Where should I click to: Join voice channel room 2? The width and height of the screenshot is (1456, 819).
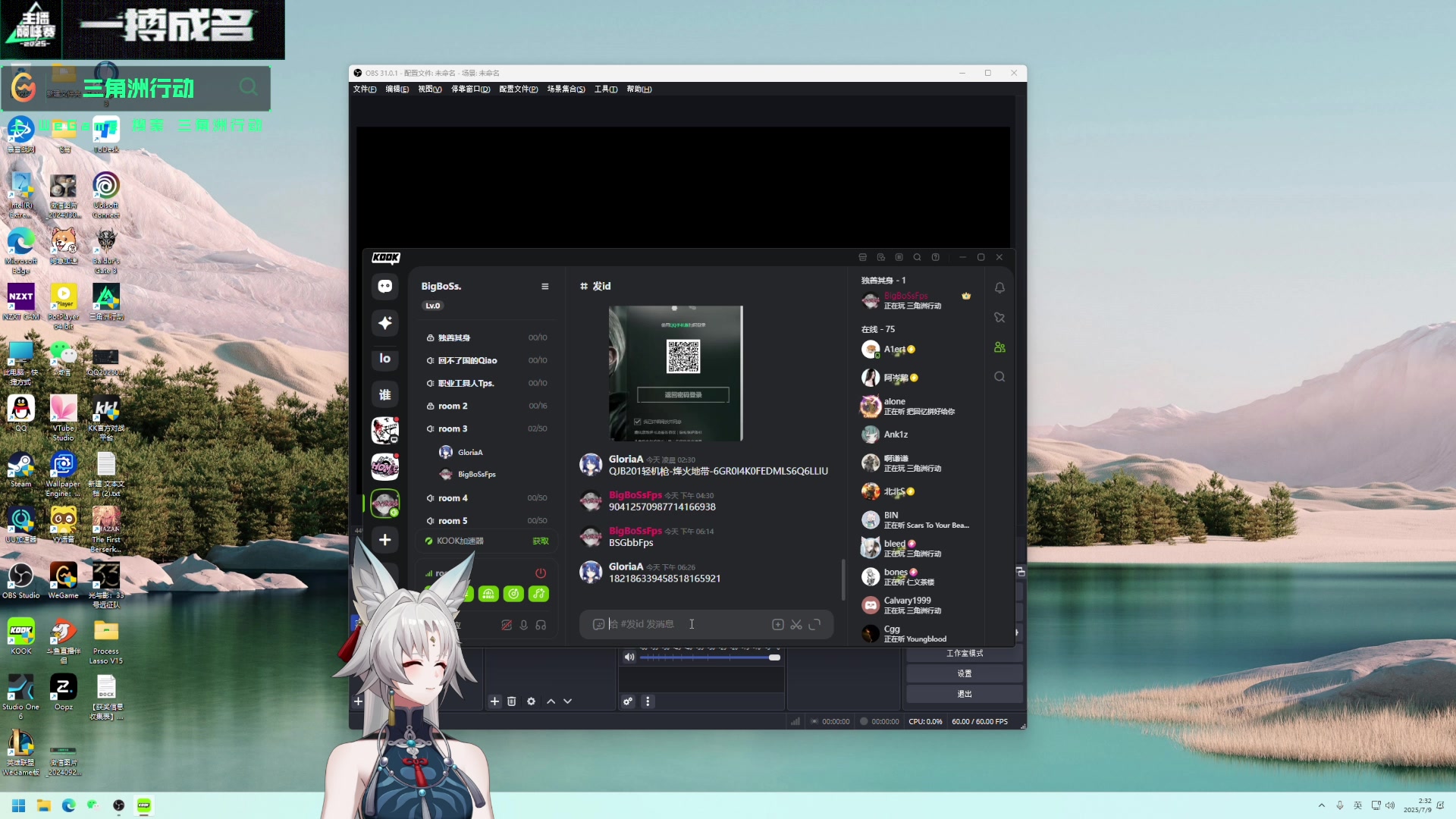coord(486,406)
